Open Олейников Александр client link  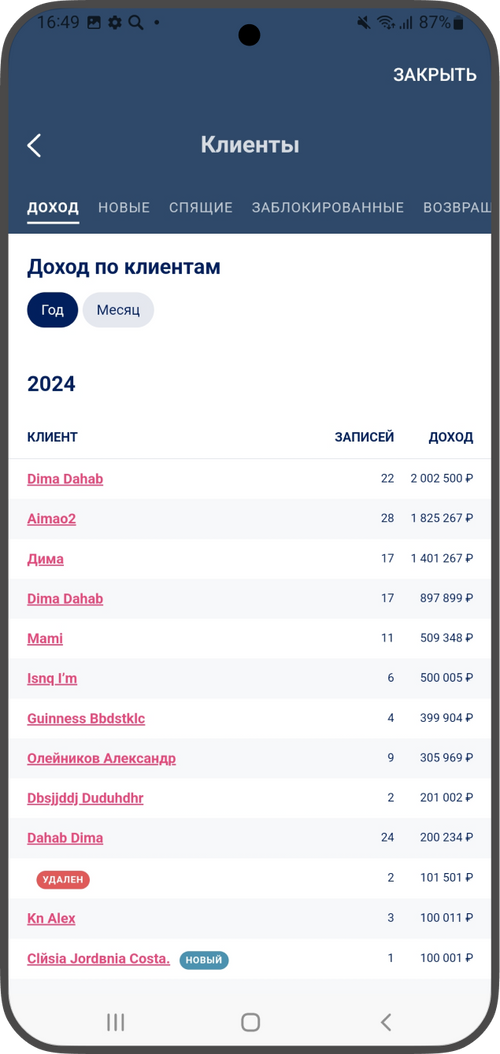tap(101, 758)
